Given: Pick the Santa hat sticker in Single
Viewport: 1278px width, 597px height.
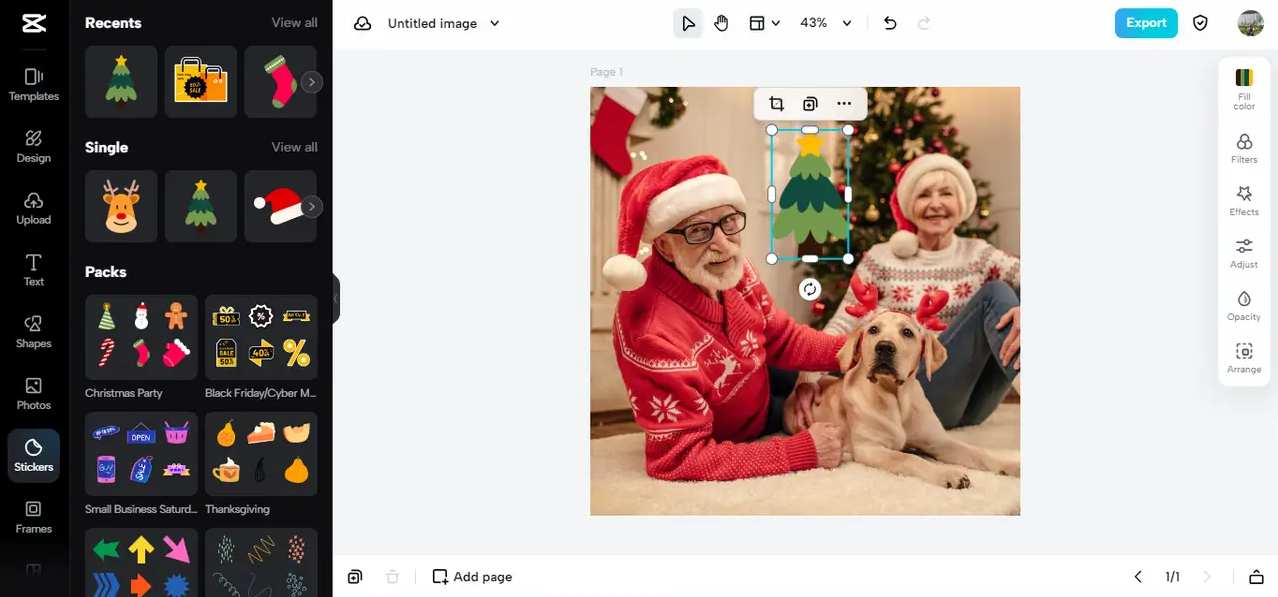Looking at the screenshot, I should [278, 206].
